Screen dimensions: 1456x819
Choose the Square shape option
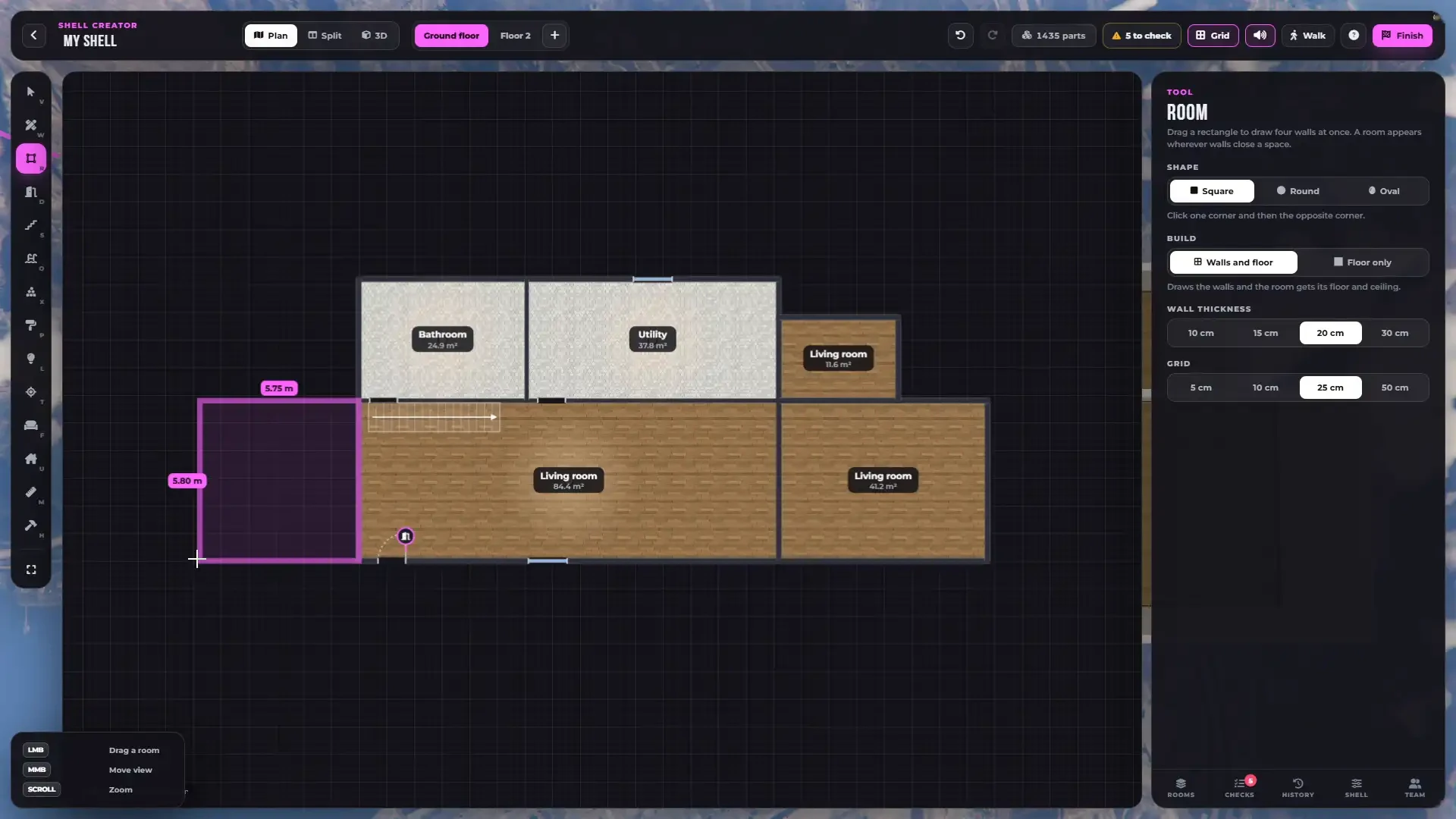(x=1211, y=191)
